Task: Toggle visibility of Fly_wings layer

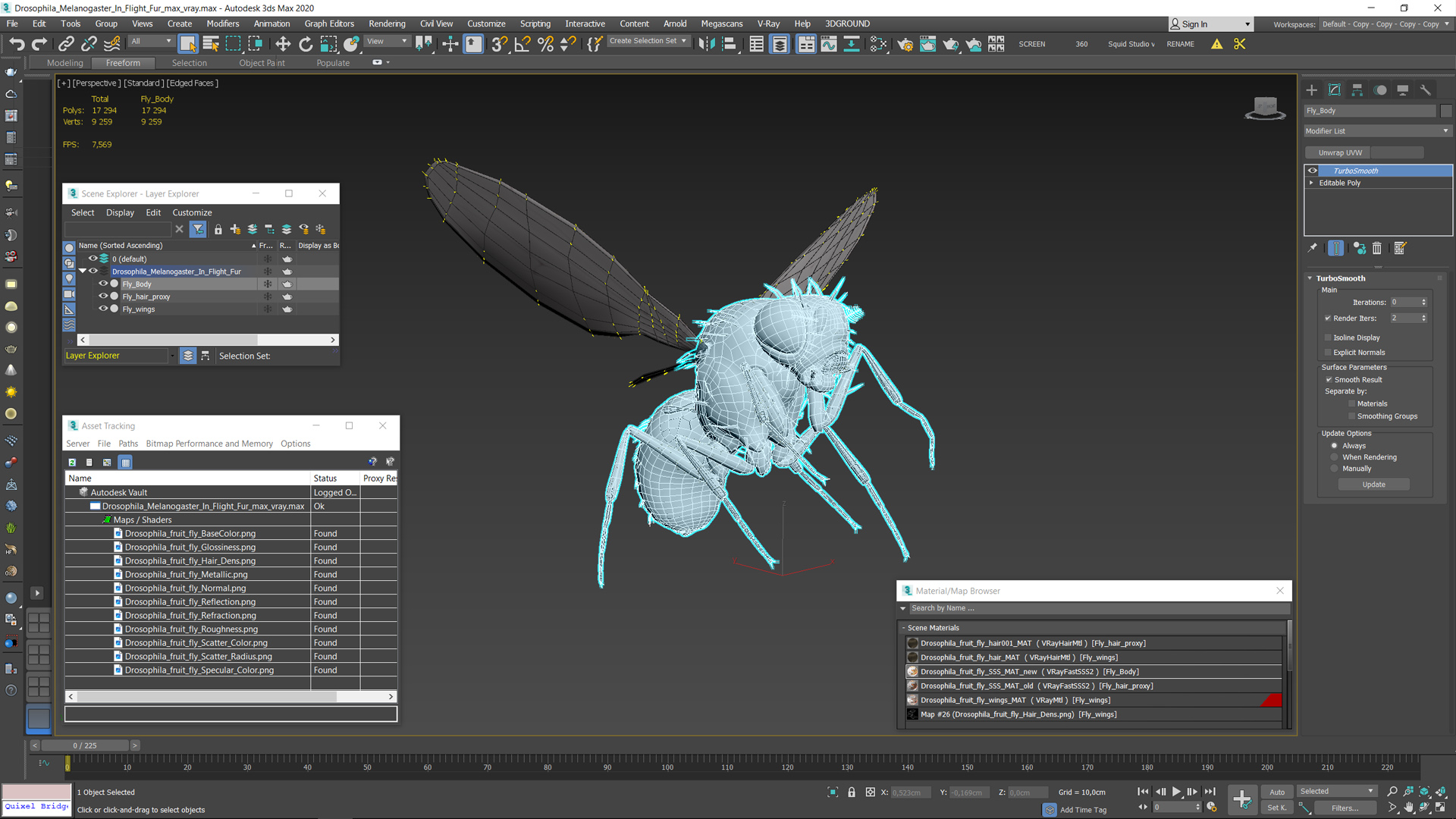Action: pos(104,309)
